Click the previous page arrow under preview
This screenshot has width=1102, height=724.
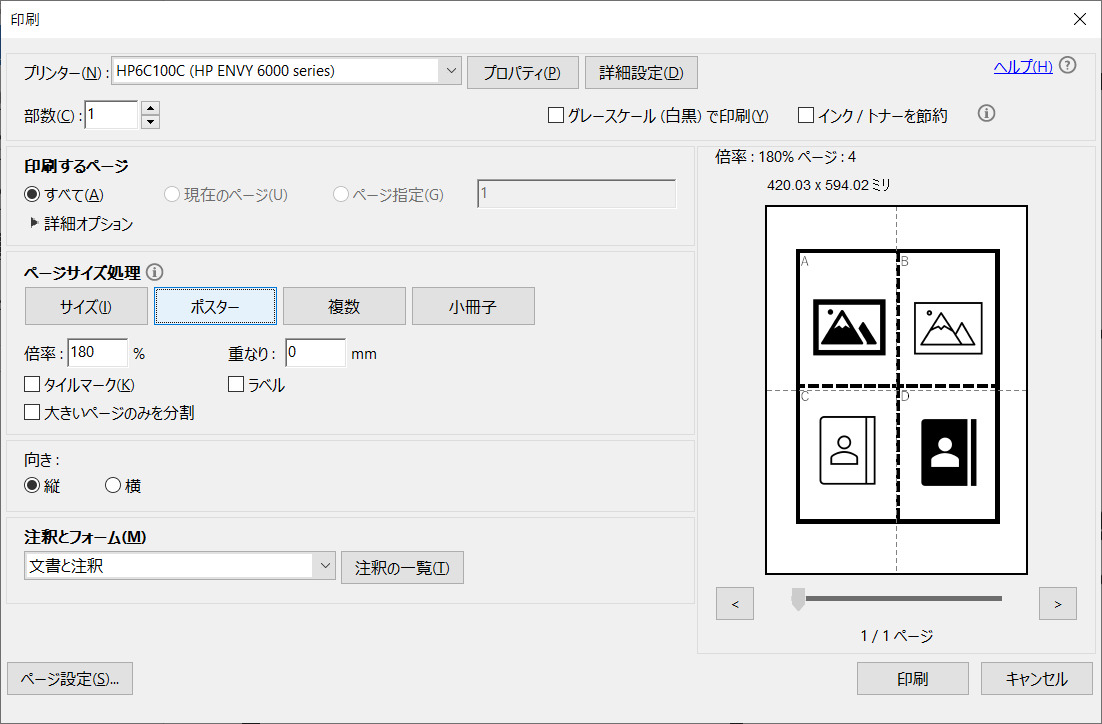coord(735,604)
